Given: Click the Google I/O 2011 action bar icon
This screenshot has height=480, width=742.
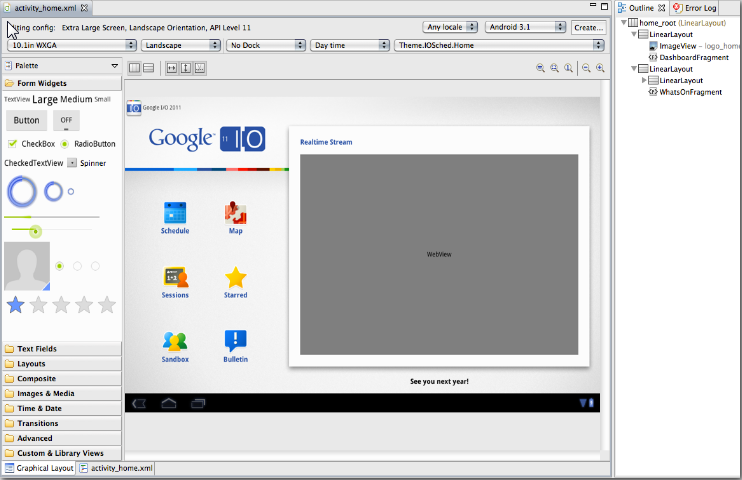Looking at the screenshot, I should 134,108.
